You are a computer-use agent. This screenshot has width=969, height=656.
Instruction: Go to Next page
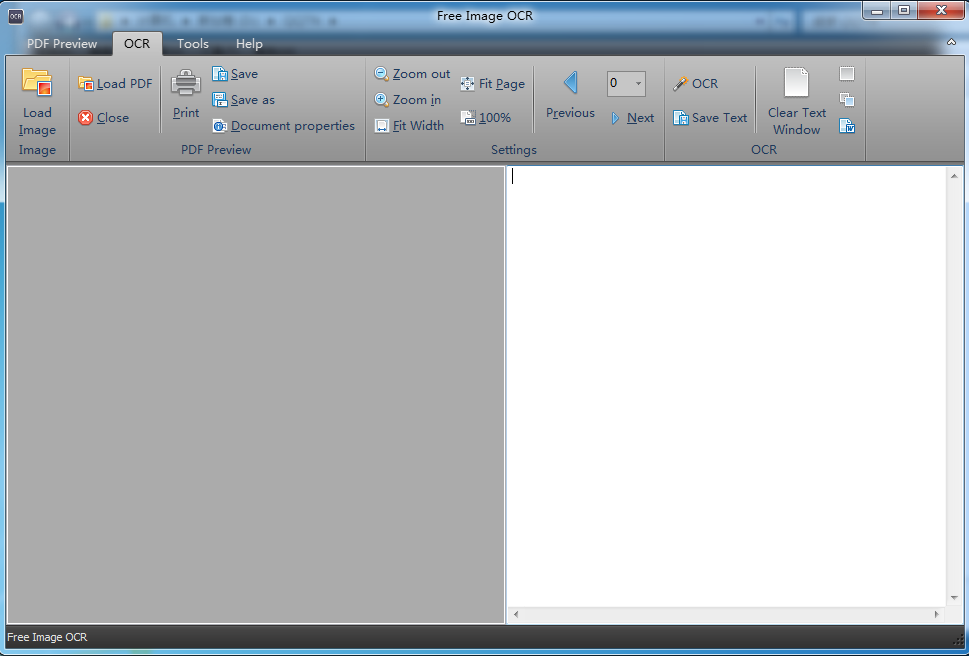point(632,117)
